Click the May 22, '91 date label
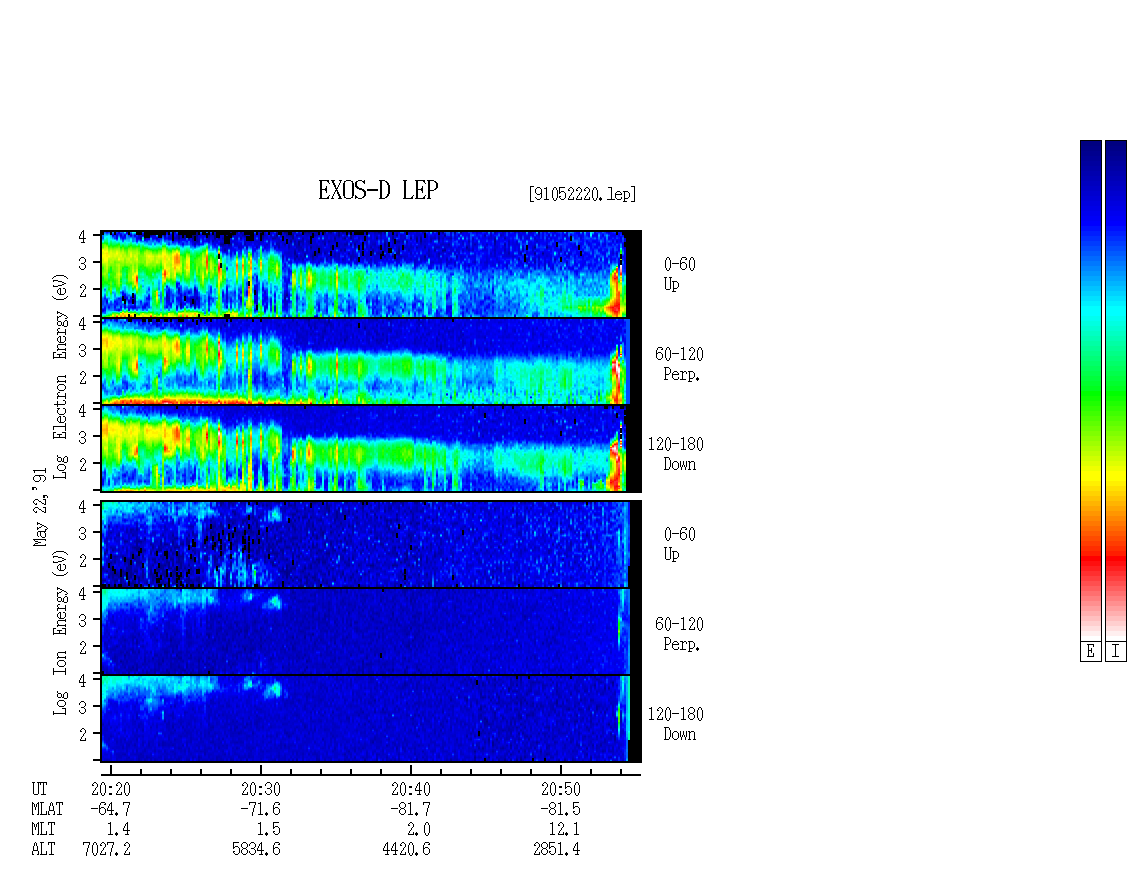 click(x=40, y=507)
